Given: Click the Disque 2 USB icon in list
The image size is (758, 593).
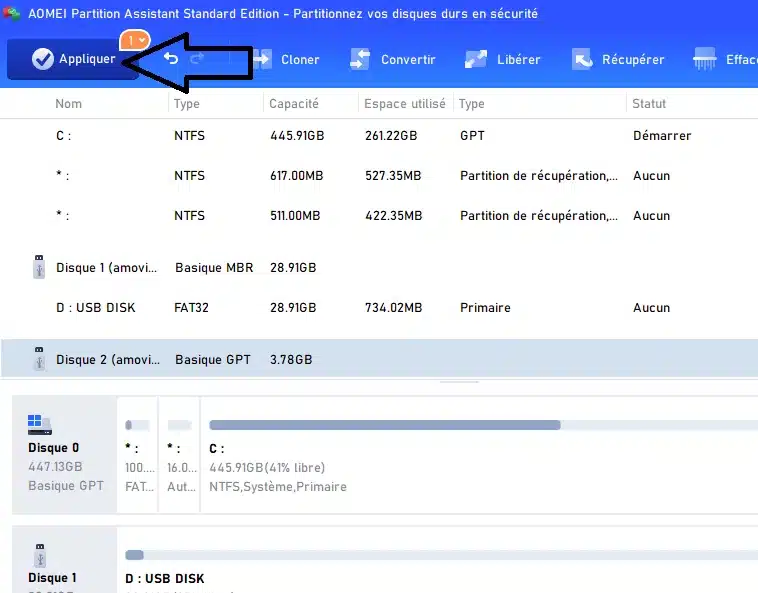Looking at the screenshot, I should [x=39, y=359].
